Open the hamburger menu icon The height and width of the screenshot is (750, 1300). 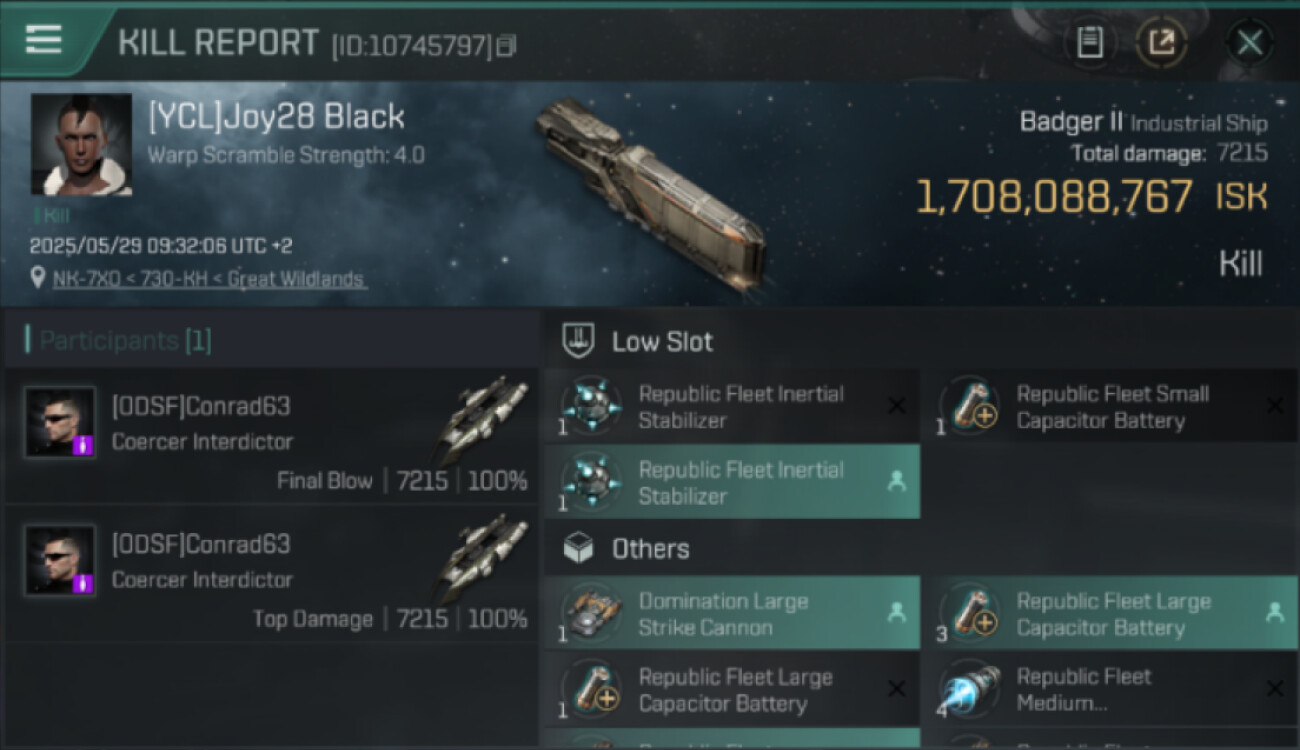click(44, 40)
